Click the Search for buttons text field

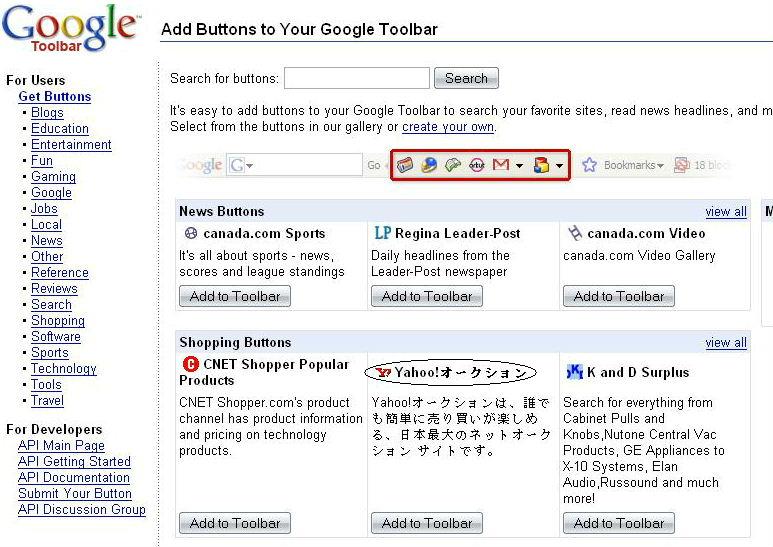357,78
